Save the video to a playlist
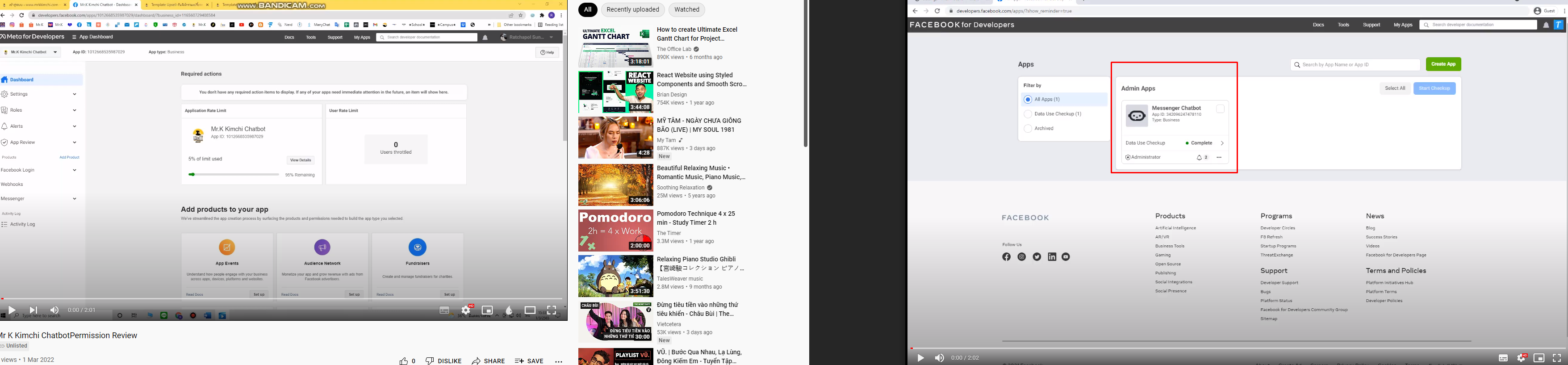The image size is (1568, 365). click(x=529, y=361)
